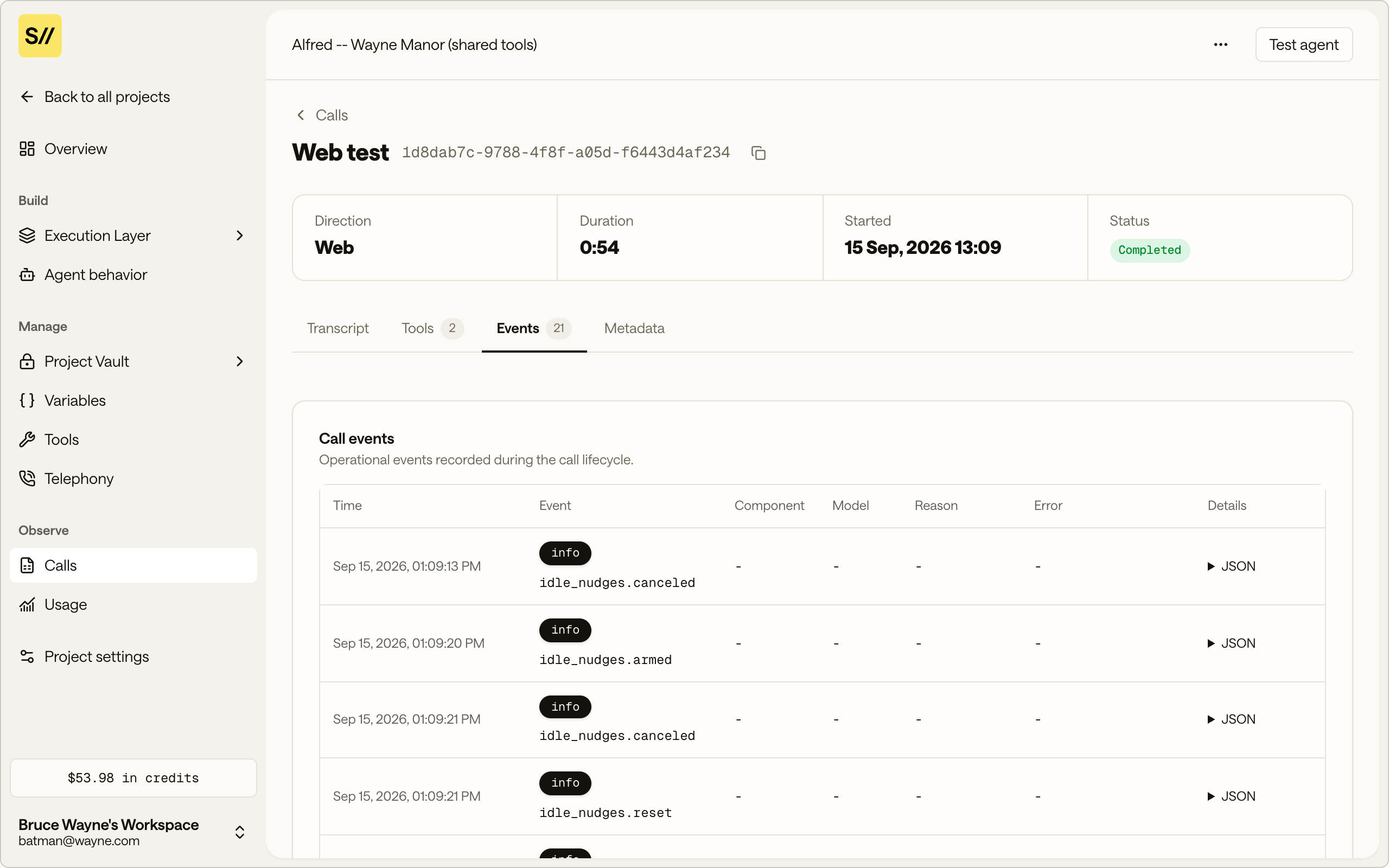1389x868 pixels.
Task: Click the Execution Layer stack icon
Action: 27,235
